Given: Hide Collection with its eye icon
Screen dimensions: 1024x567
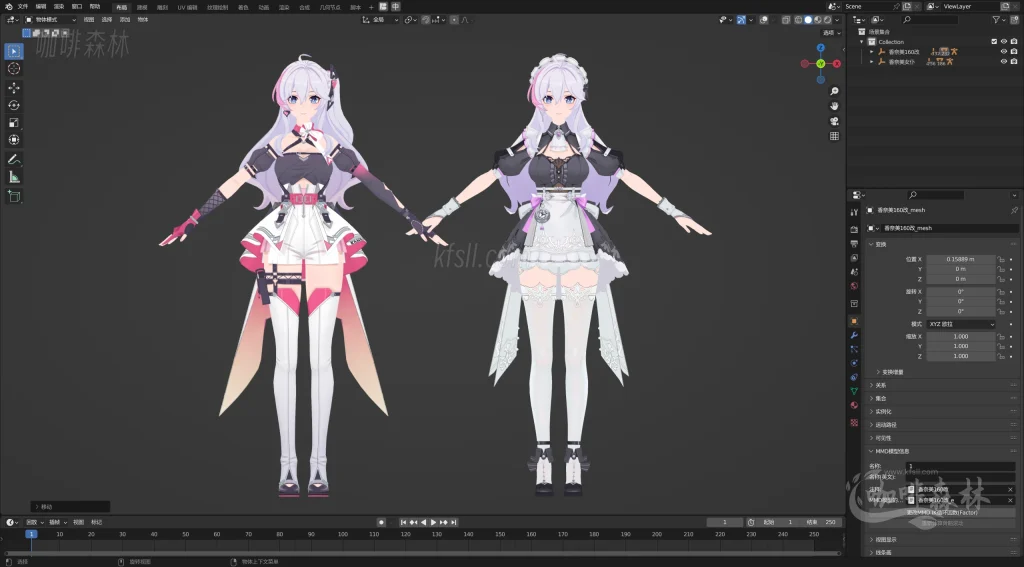Looking at the screenshot, I should (x=1004, y=42).
